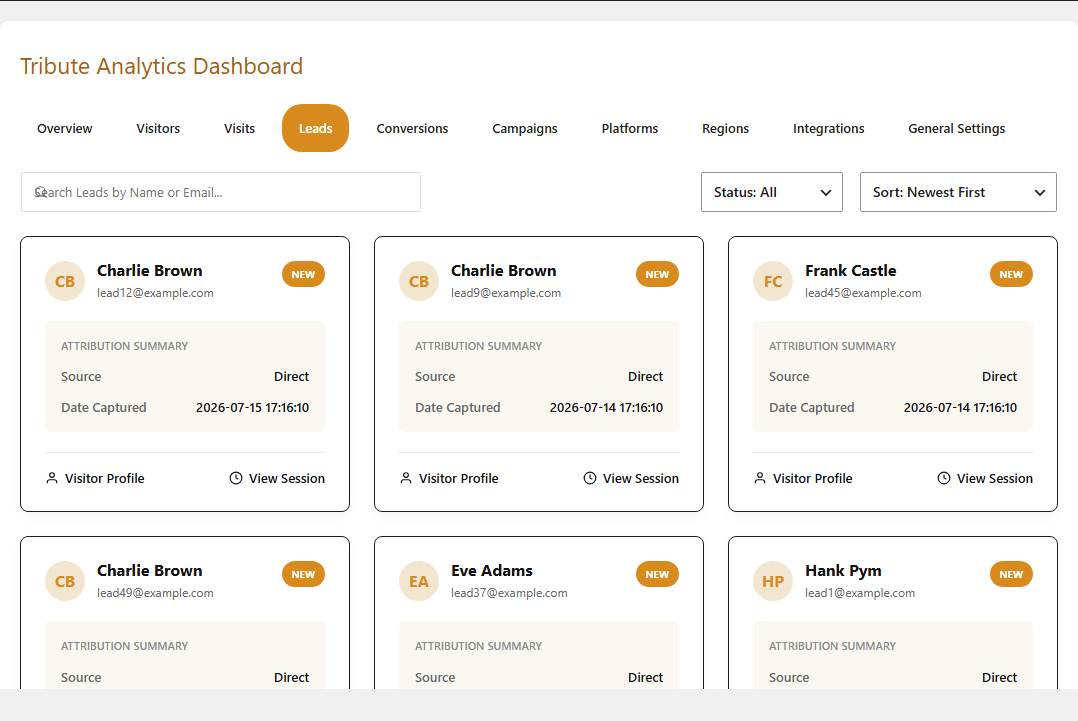Expand the Sort: Newest First dropdown
This screenshot has width=1078, height=721.
point(958,192)
